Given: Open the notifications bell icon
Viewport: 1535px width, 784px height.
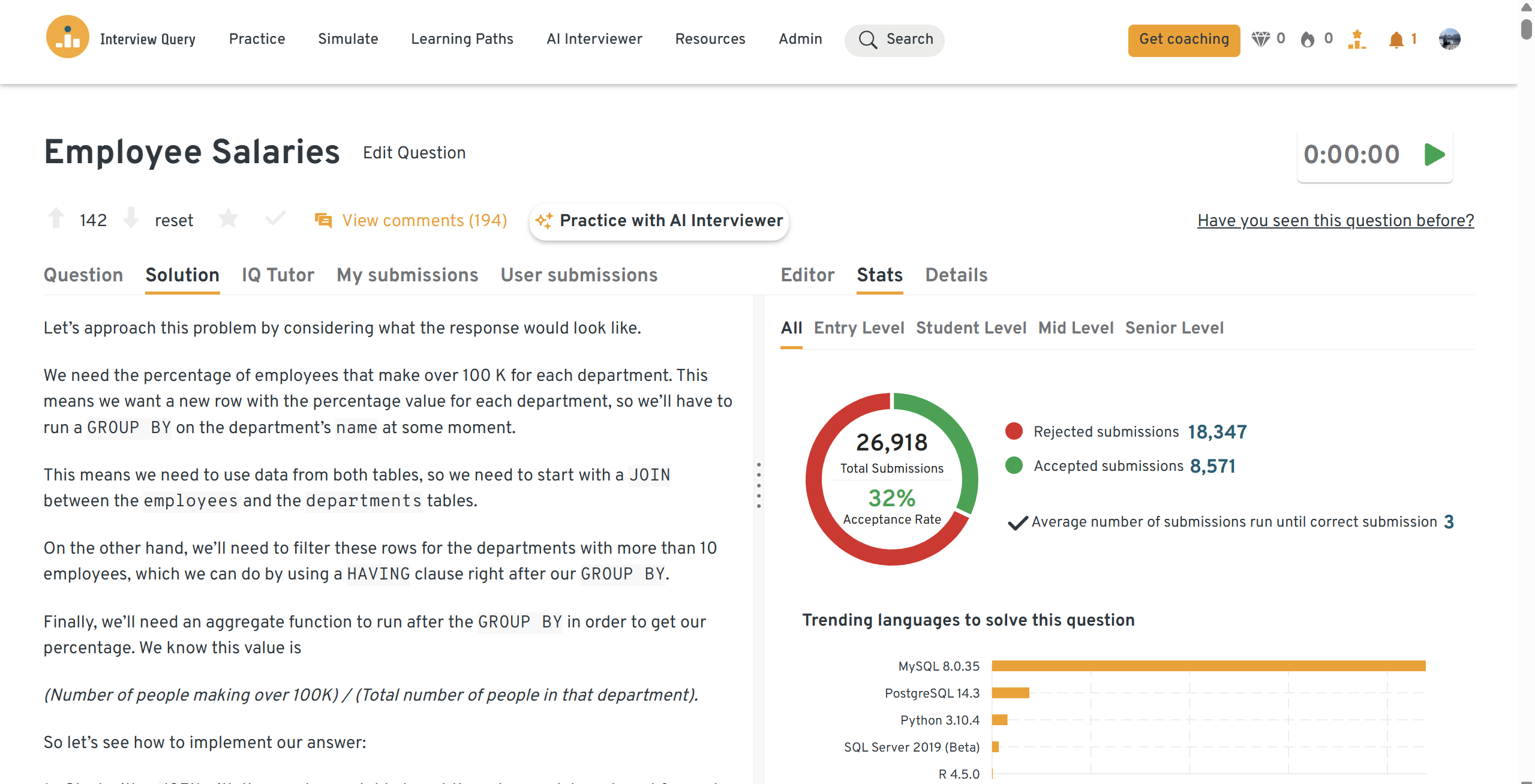Looking at the screenshot, I should [1396, 40].
